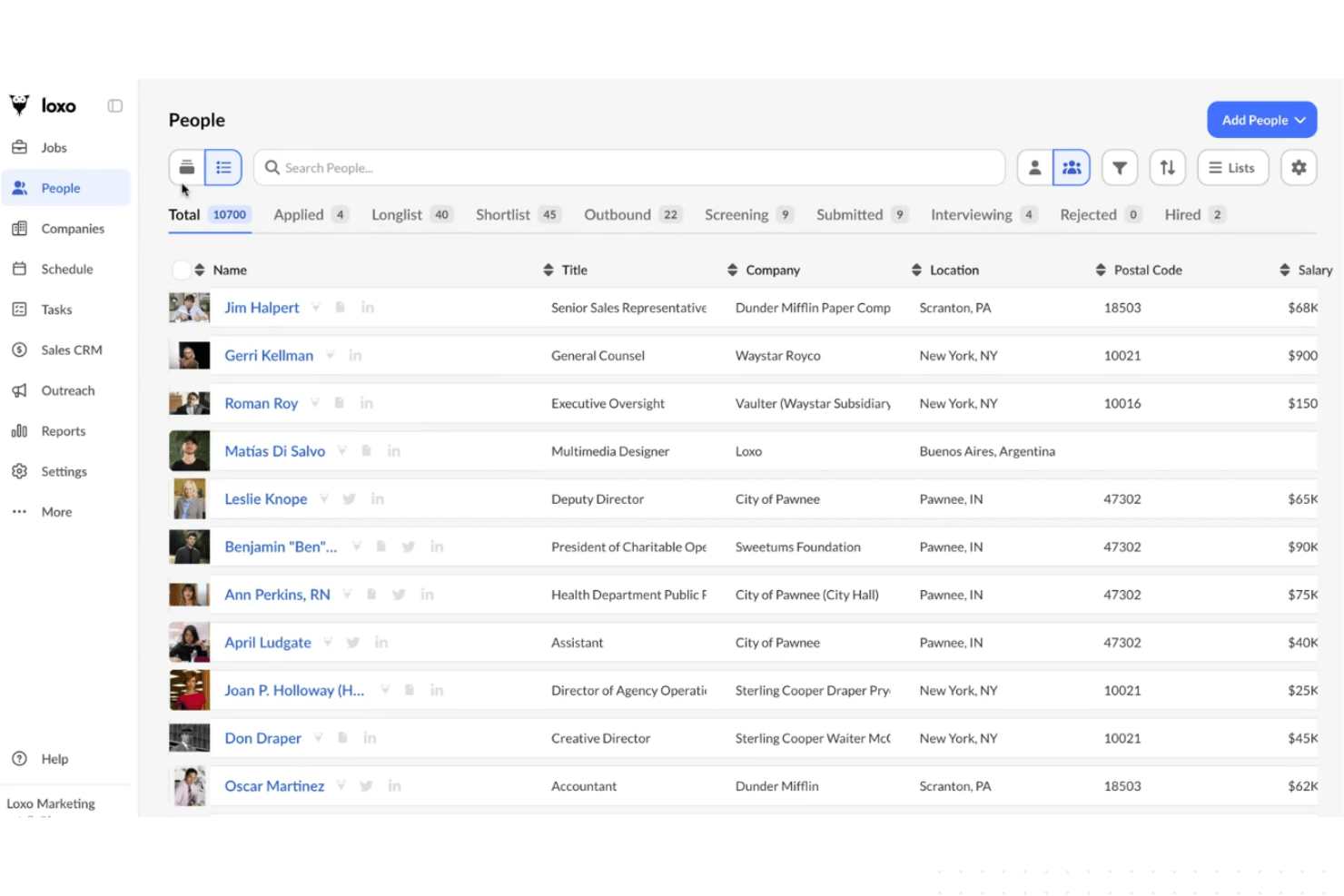Open April Ludgate's profile link
Screen dimensions: 1344x896
pyautogui.click(x=268, y=643)
